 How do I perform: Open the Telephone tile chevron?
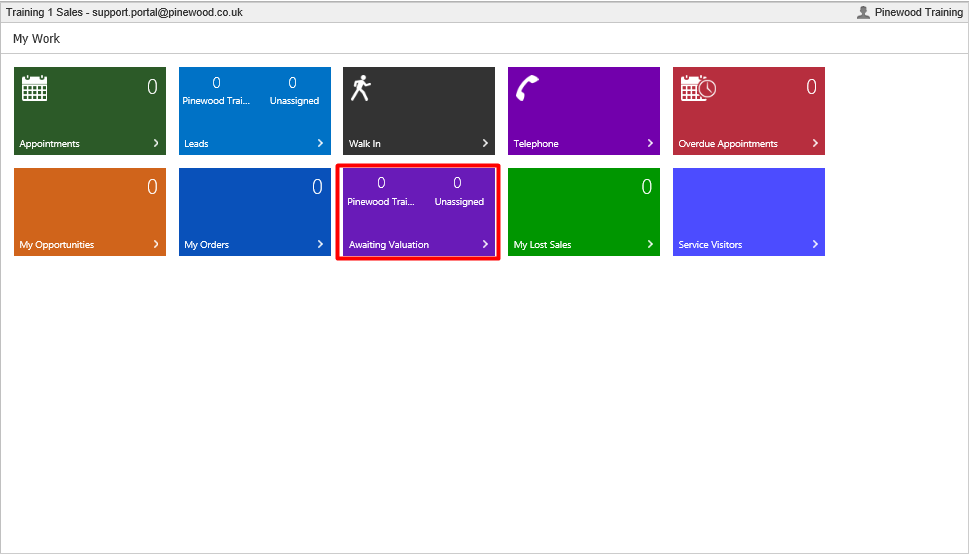click(650, 143)
